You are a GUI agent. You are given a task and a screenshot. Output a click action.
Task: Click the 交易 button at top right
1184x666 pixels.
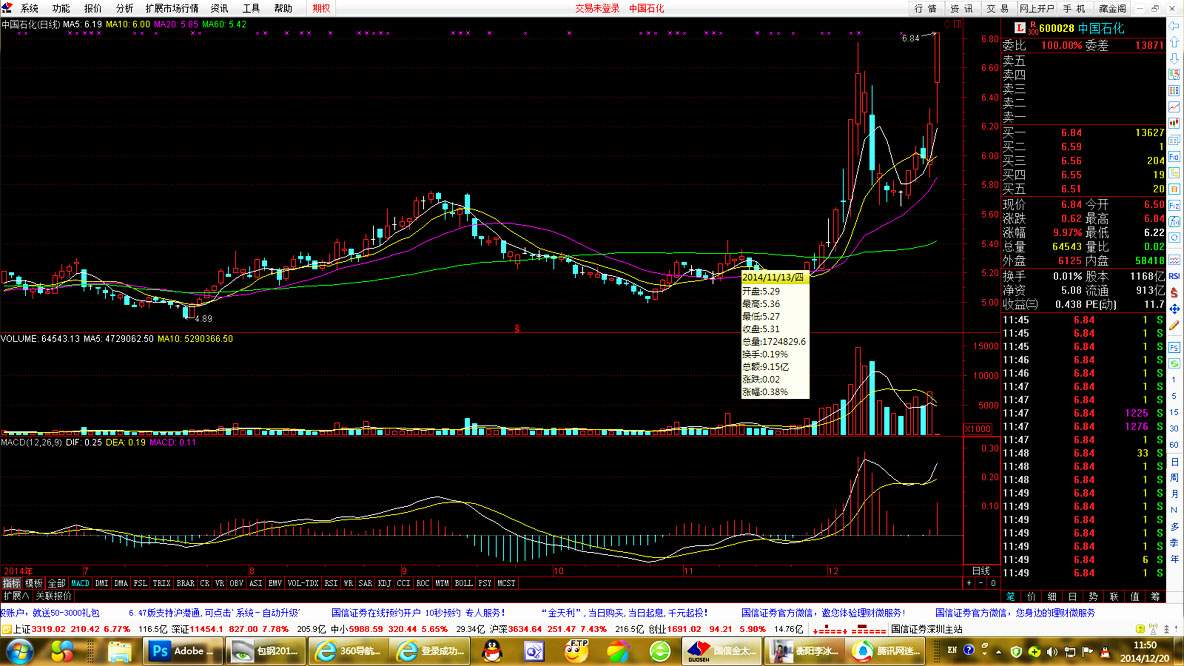[997, 8]
